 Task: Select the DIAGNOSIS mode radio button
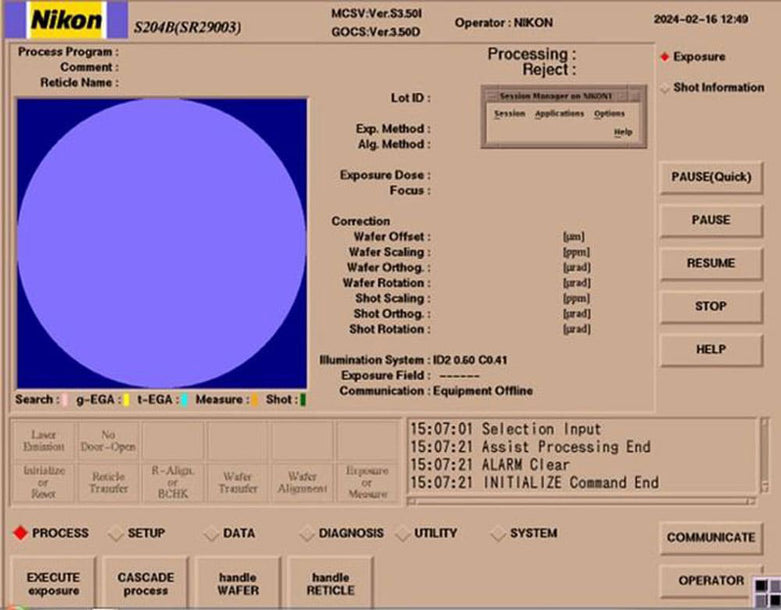pos(307,534)
